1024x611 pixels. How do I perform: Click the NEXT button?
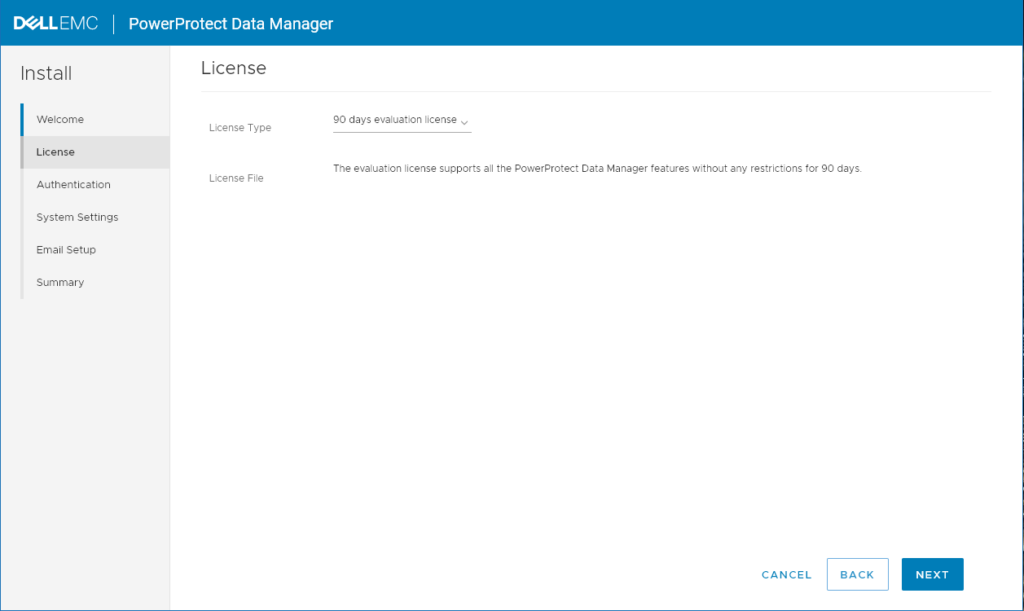[x=932, y=574]
